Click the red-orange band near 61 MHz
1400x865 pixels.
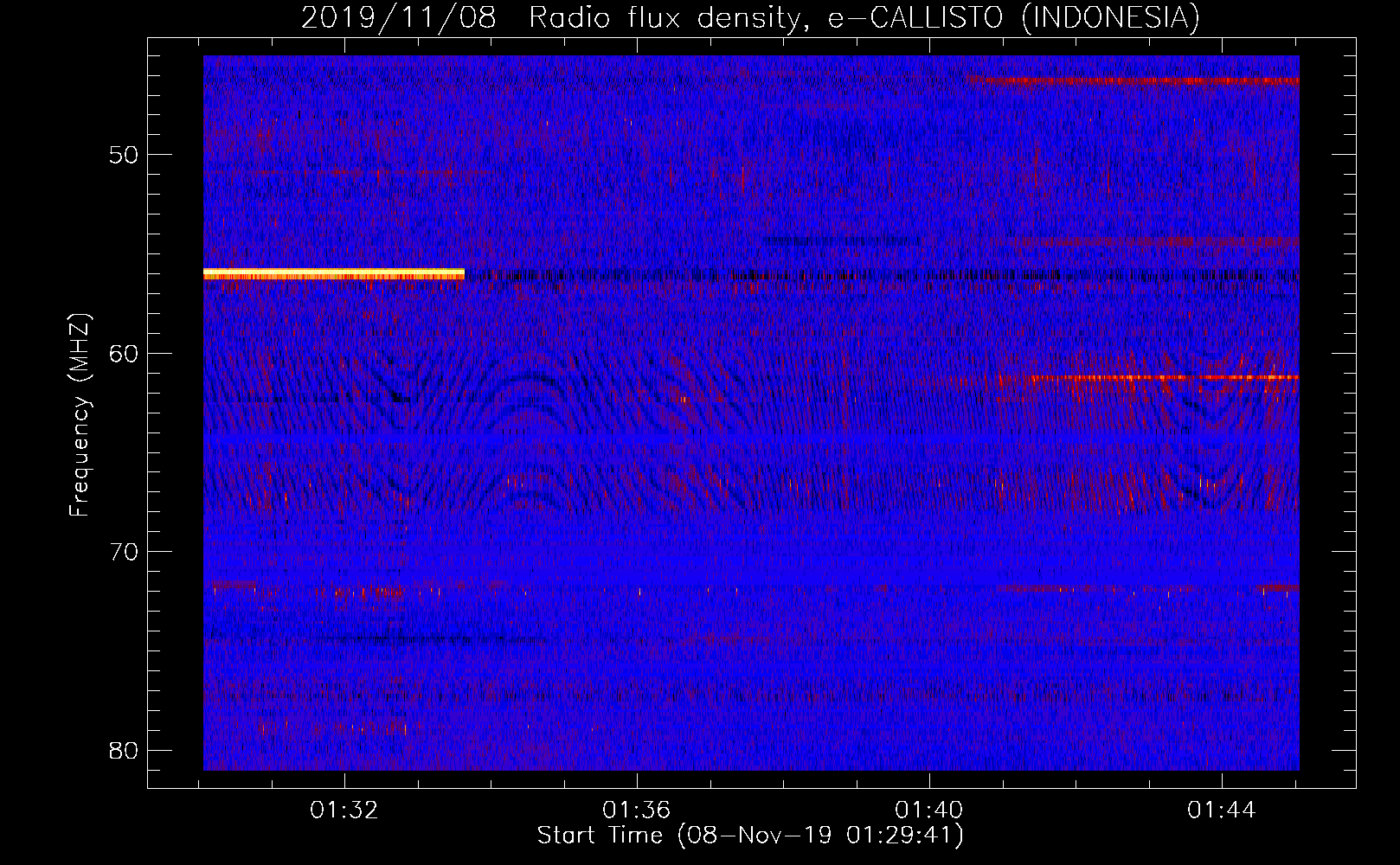[1164, 378]
